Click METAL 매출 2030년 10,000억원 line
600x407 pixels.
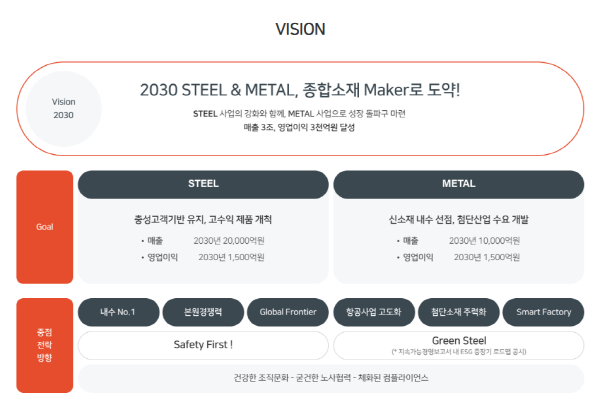pyautogui.click(x=458, y=241)
